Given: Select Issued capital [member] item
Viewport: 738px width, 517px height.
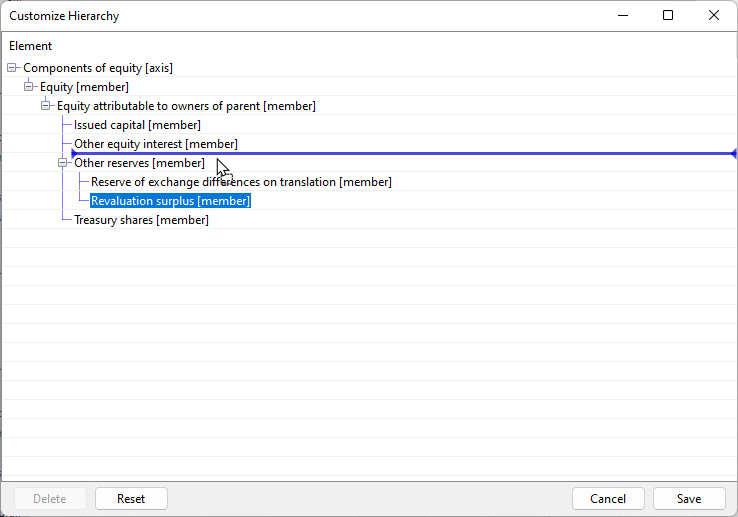Looking at the screenshot, I should tap(137, 125).
